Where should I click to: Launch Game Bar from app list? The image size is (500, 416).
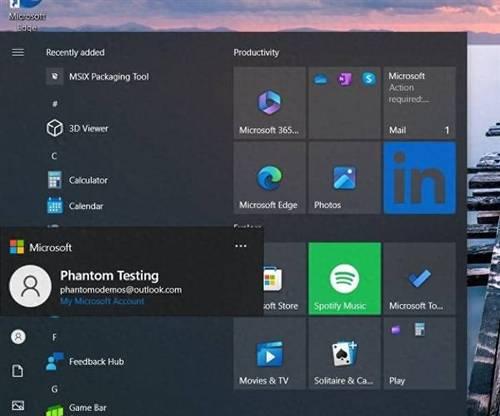77,408
